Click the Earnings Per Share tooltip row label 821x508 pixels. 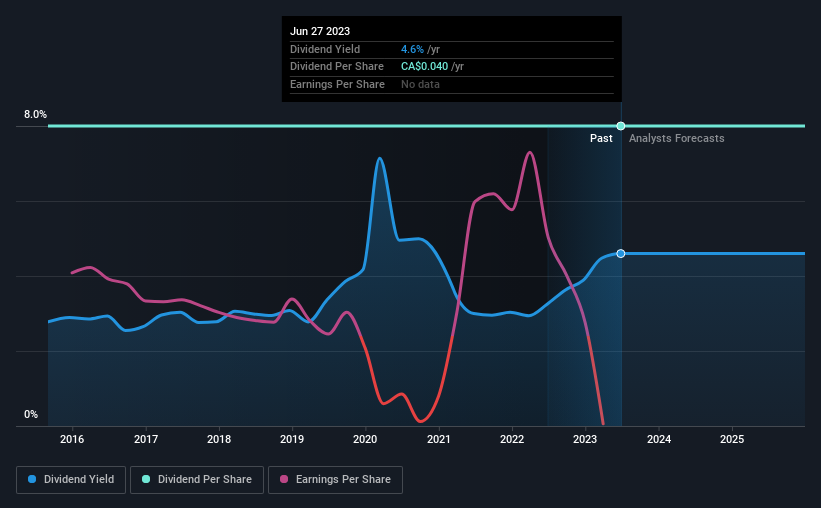coord(337,84)
